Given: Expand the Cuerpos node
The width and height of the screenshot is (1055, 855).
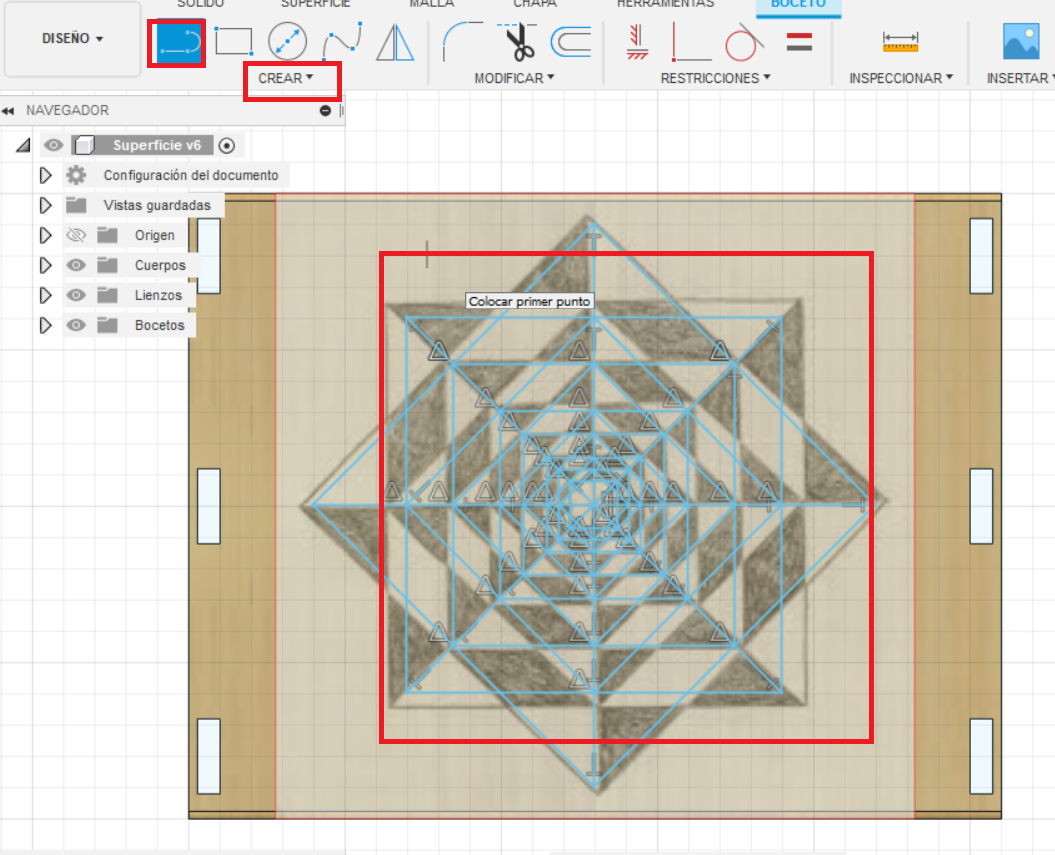Looking at the screenshot, I should pyautogui.click(x=45, y=265).
